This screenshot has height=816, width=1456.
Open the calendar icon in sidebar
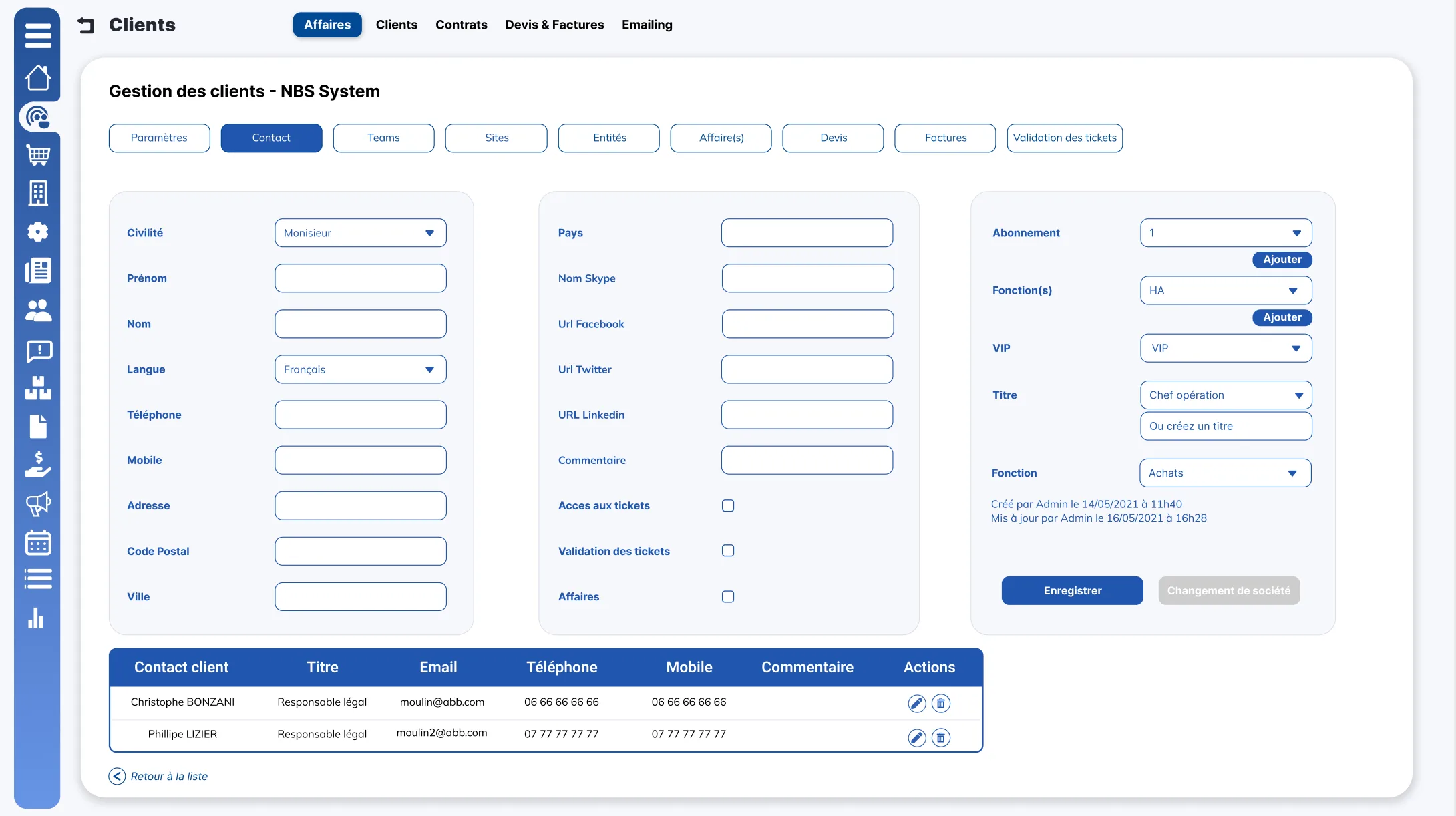point(38,542)
